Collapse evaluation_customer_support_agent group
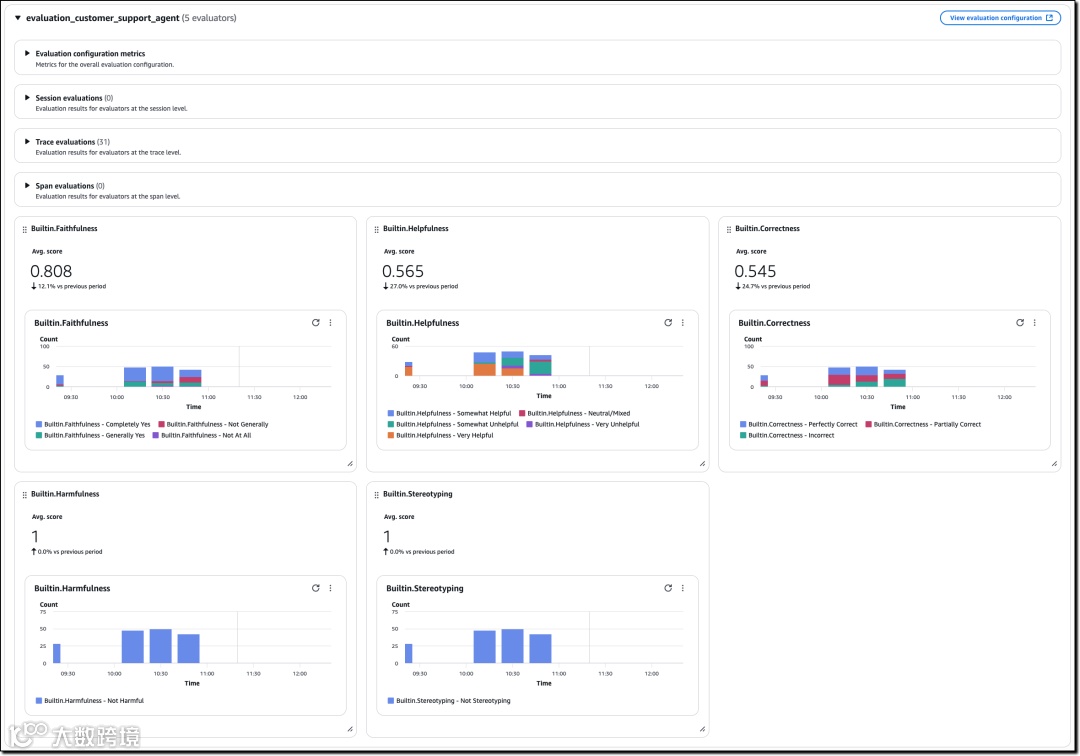Screen dimensions: 1080x756 (18, 18)
